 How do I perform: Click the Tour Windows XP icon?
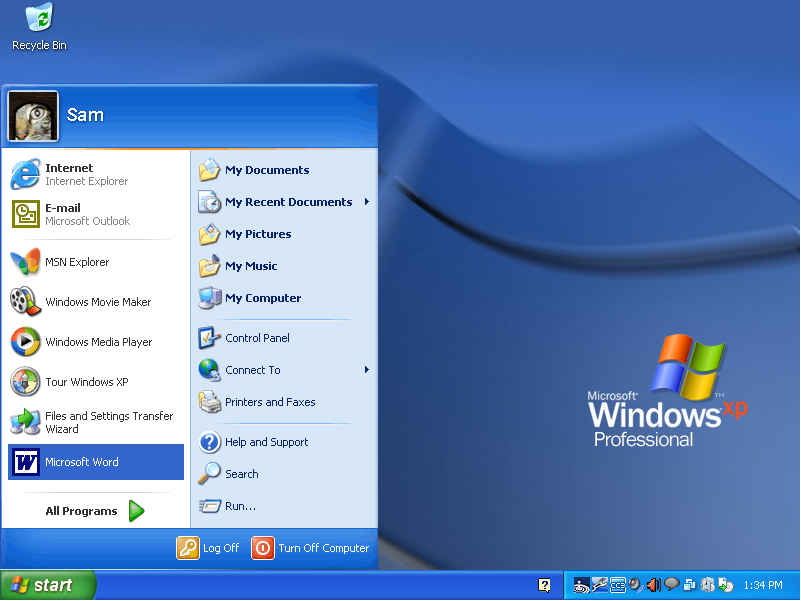[x=25, y=382]
